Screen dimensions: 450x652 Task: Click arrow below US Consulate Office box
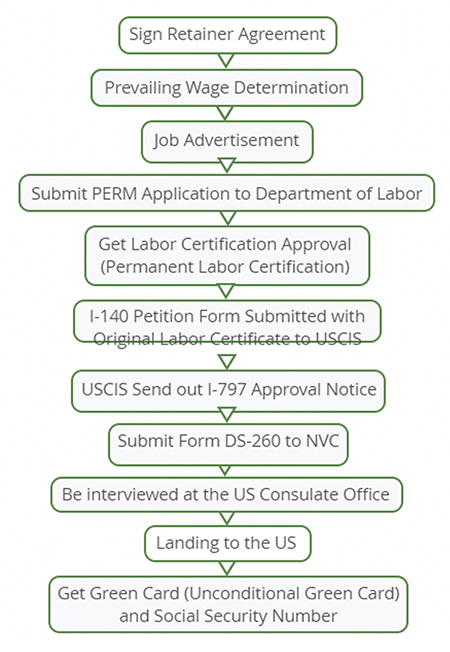tap(227, 519)
